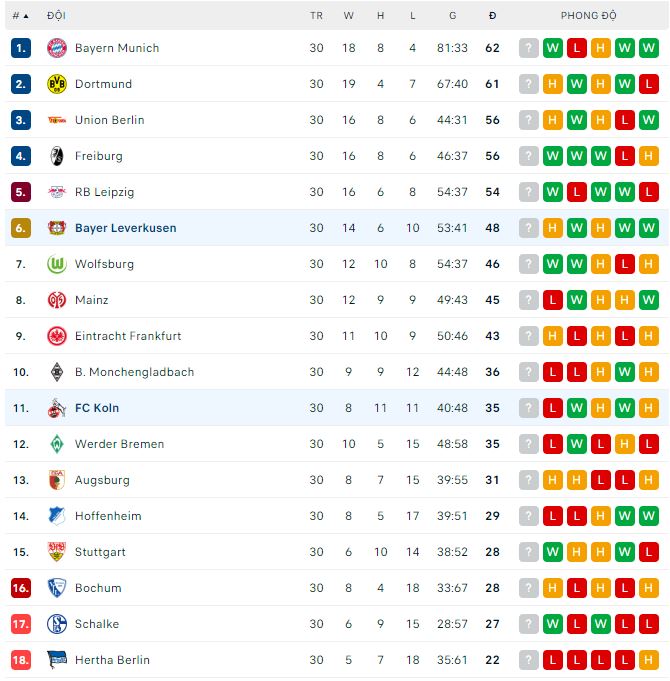Click Freiburg's blue rank 4 badge
The height and width of the screenshot is (681, 670).
click(21, 156)
